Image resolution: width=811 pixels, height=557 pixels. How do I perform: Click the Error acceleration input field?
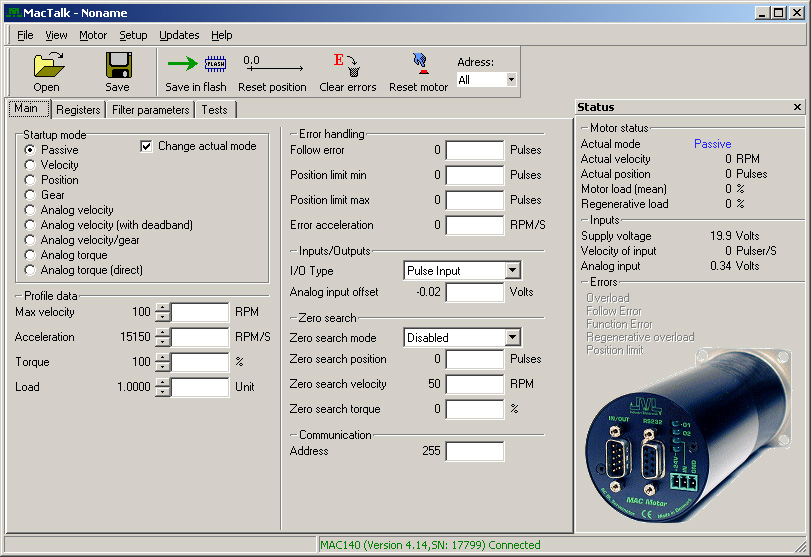click(x=475, y=225)
